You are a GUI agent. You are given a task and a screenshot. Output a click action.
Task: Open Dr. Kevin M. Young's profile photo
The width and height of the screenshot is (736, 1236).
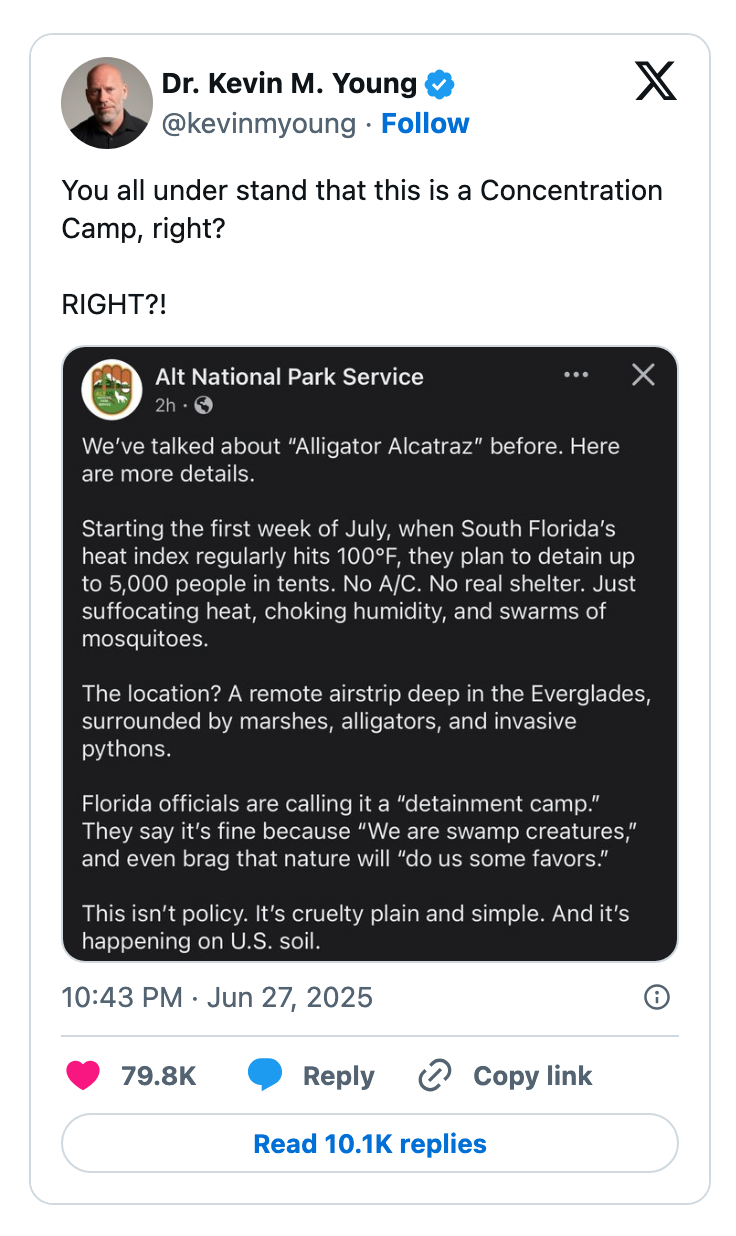coord(106,103)
